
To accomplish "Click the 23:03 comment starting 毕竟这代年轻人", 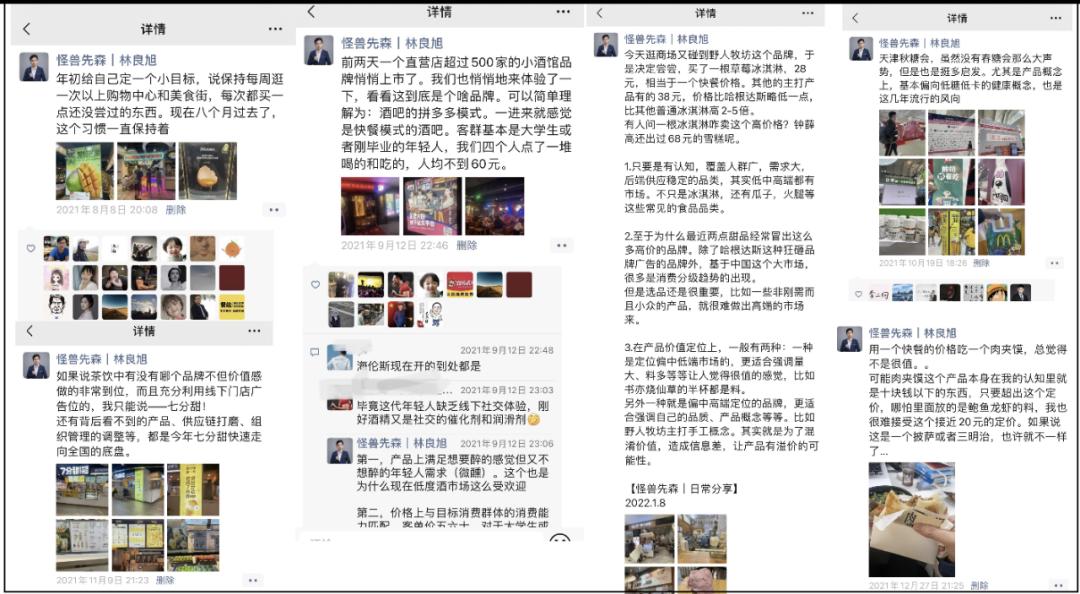I will point(453,412).
